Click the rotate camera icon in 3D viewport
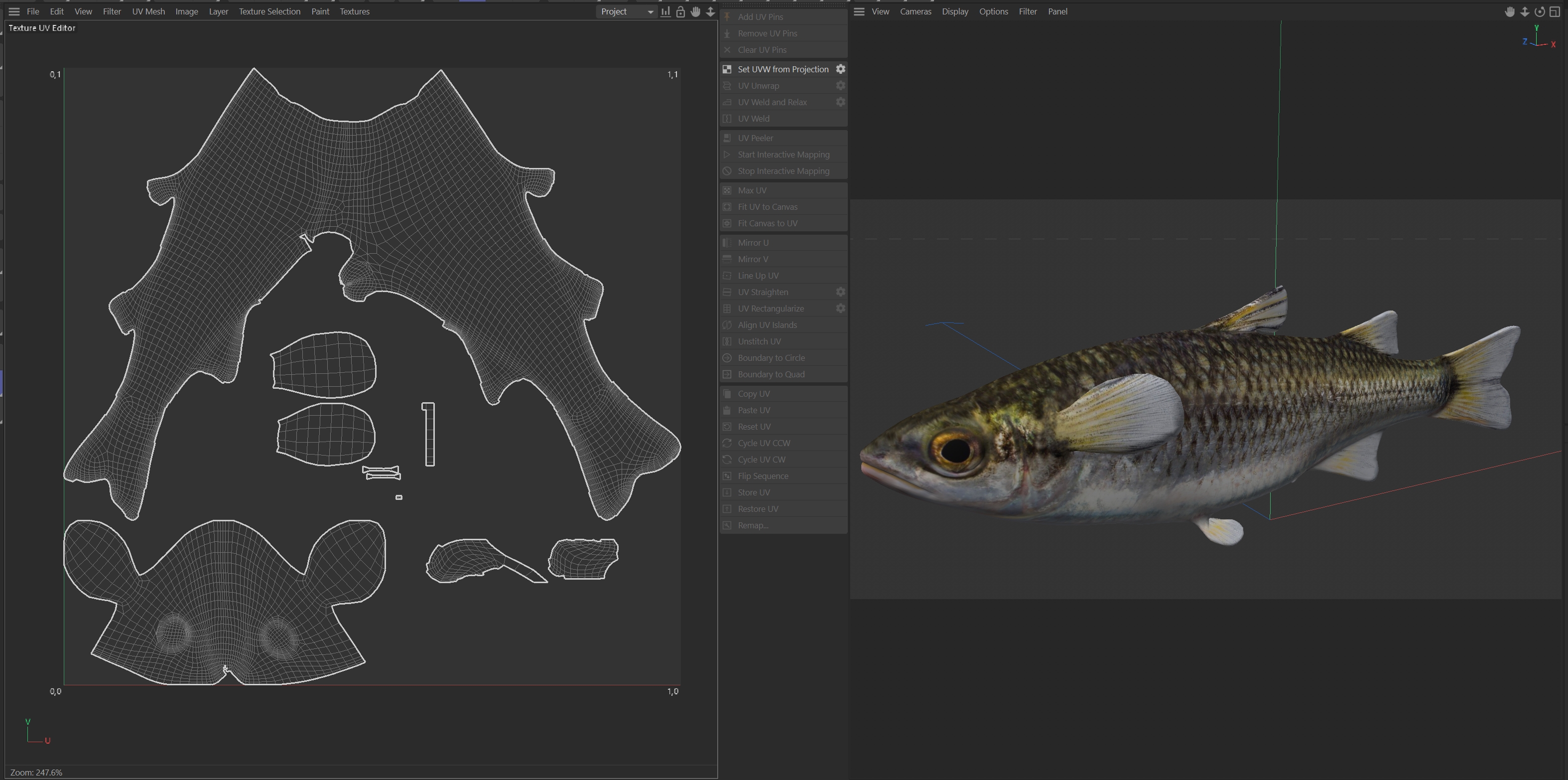1568x780 pixels. pos(1540,11)
